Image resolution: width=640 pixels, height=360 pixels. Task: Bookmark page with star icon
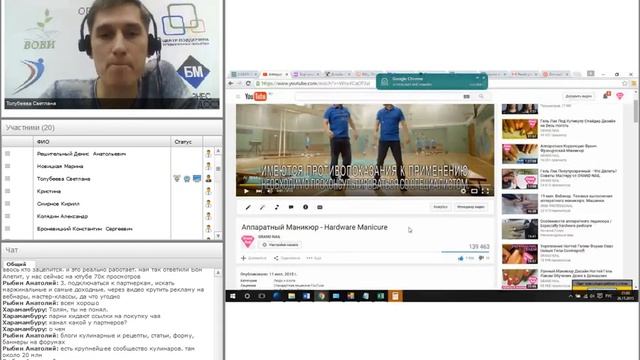click(624, 83)
